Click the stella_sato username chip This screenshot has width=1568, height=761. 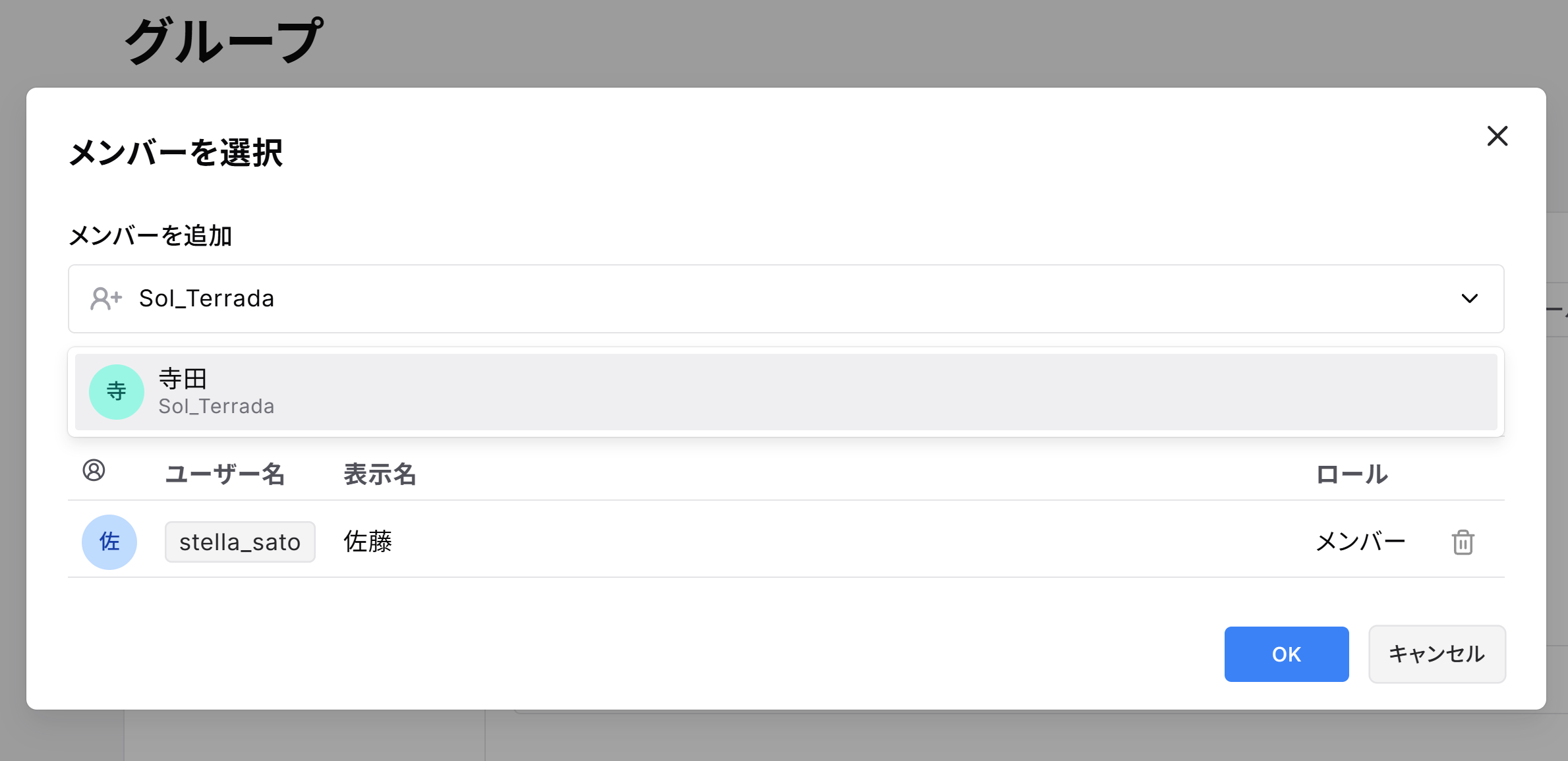[240, 542]
